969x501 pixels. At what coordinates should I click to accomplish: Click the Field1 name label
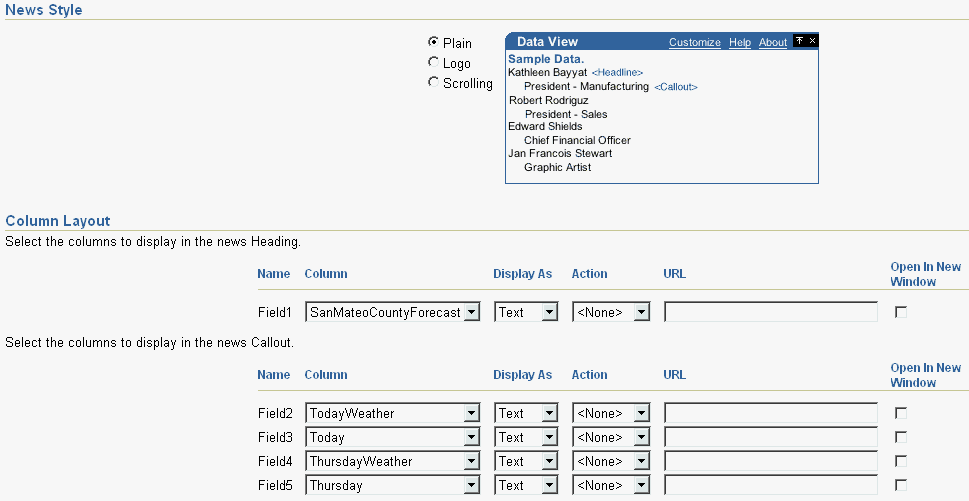click(x=275, y=312)
